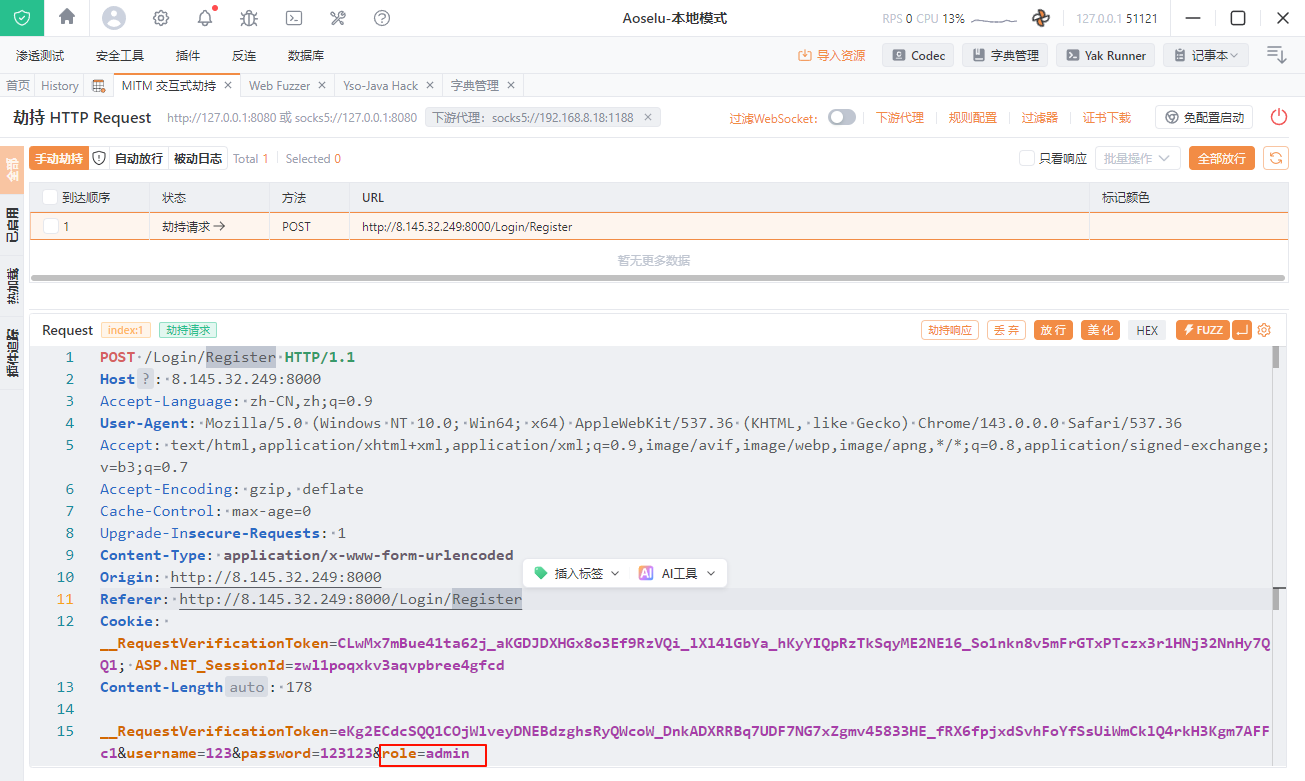Image resolution: width=1305 pixels, height=781 pixels.
Task: Toggle the 过滤WebSocket switch
Action: pyautogui.click(x=841, y=118)
